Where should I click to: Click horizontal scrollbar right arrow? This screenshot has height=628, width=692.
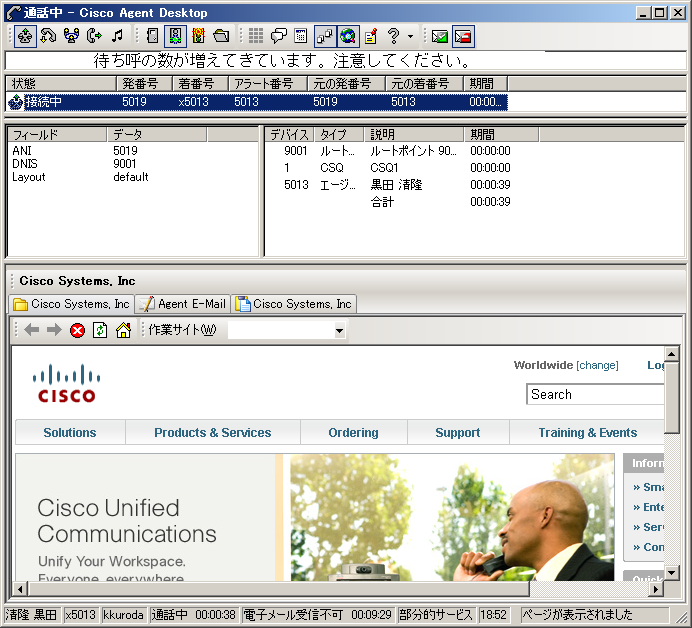[x=656, y=589]
